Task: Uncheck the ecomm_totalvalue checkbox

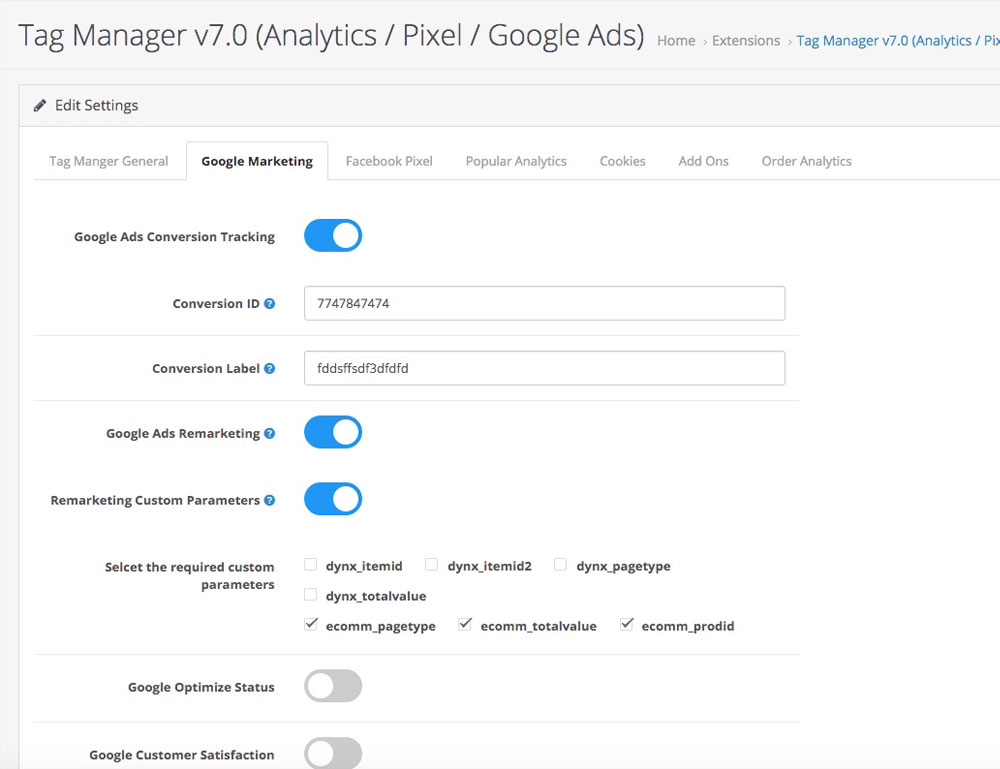Action: click(x=465, y=624)
